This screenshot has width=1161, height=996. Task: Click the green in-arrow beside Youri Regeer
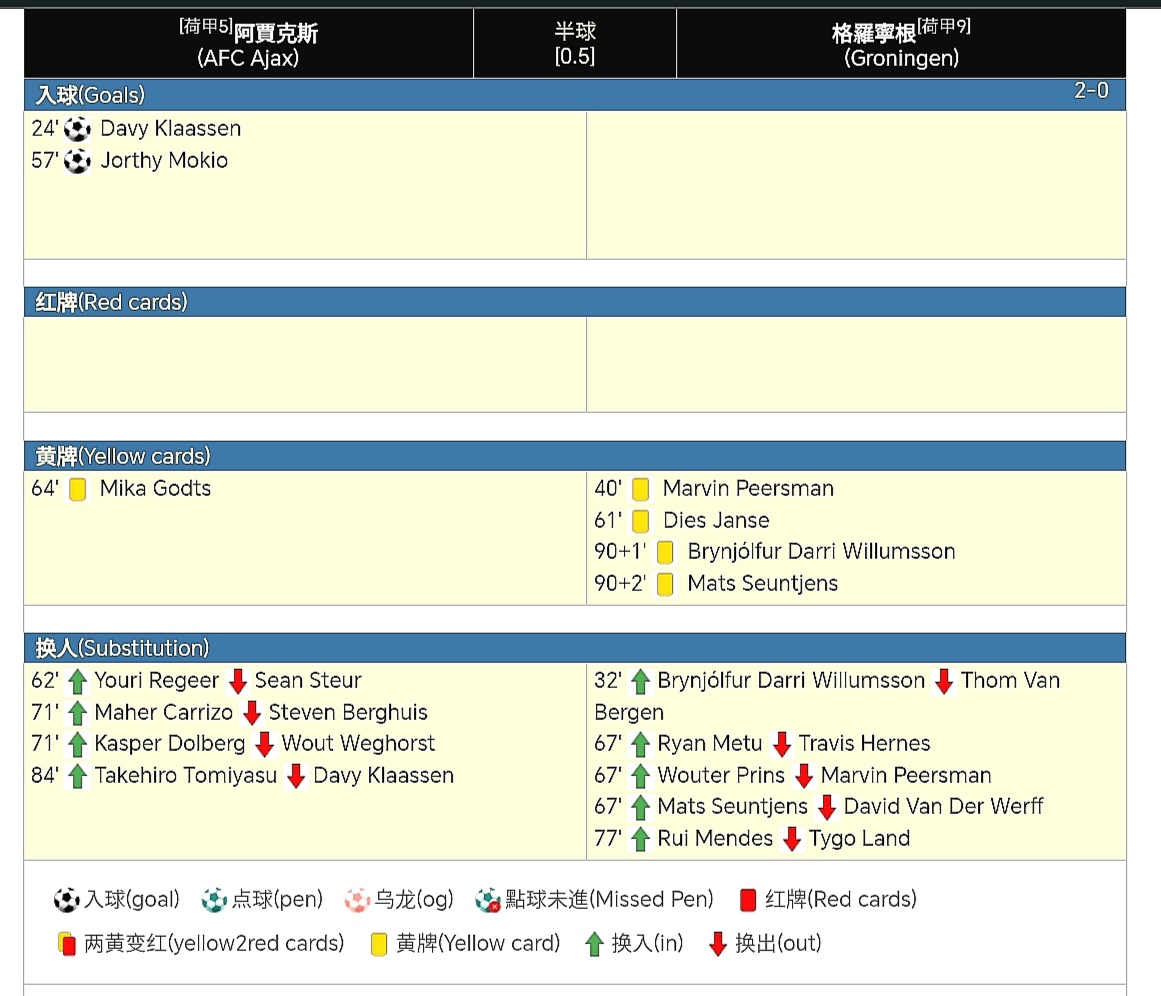click(x=78, y=681)
